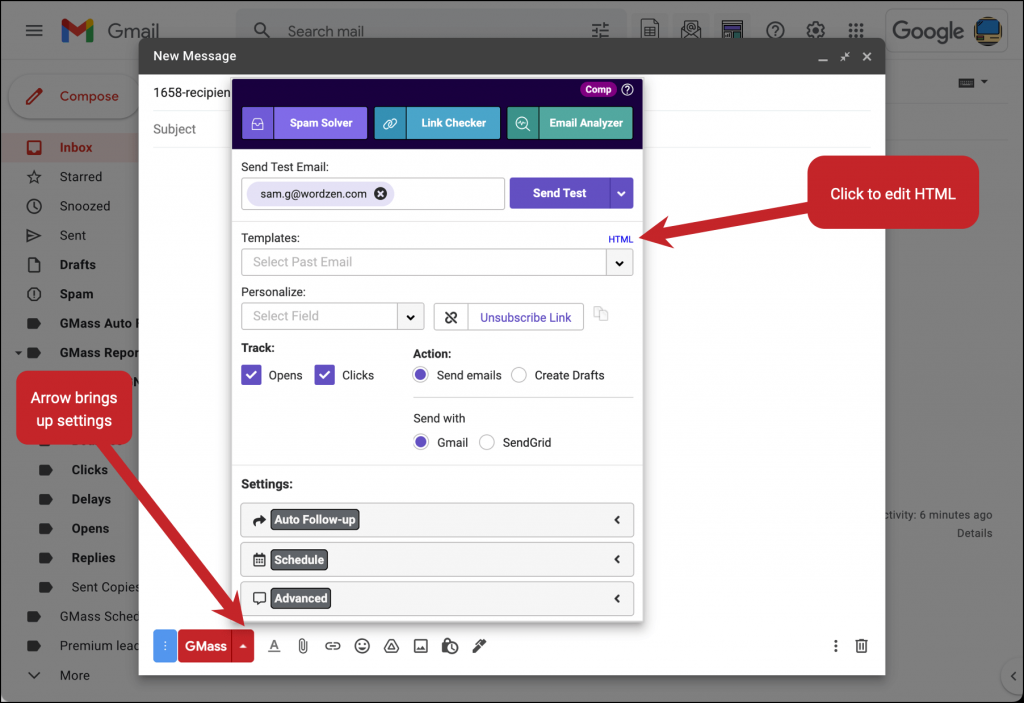The width and height of the screenshot is (1024, 703).
Task: Choose SendGrid as the sending method
Action: (x=487, y=442)
